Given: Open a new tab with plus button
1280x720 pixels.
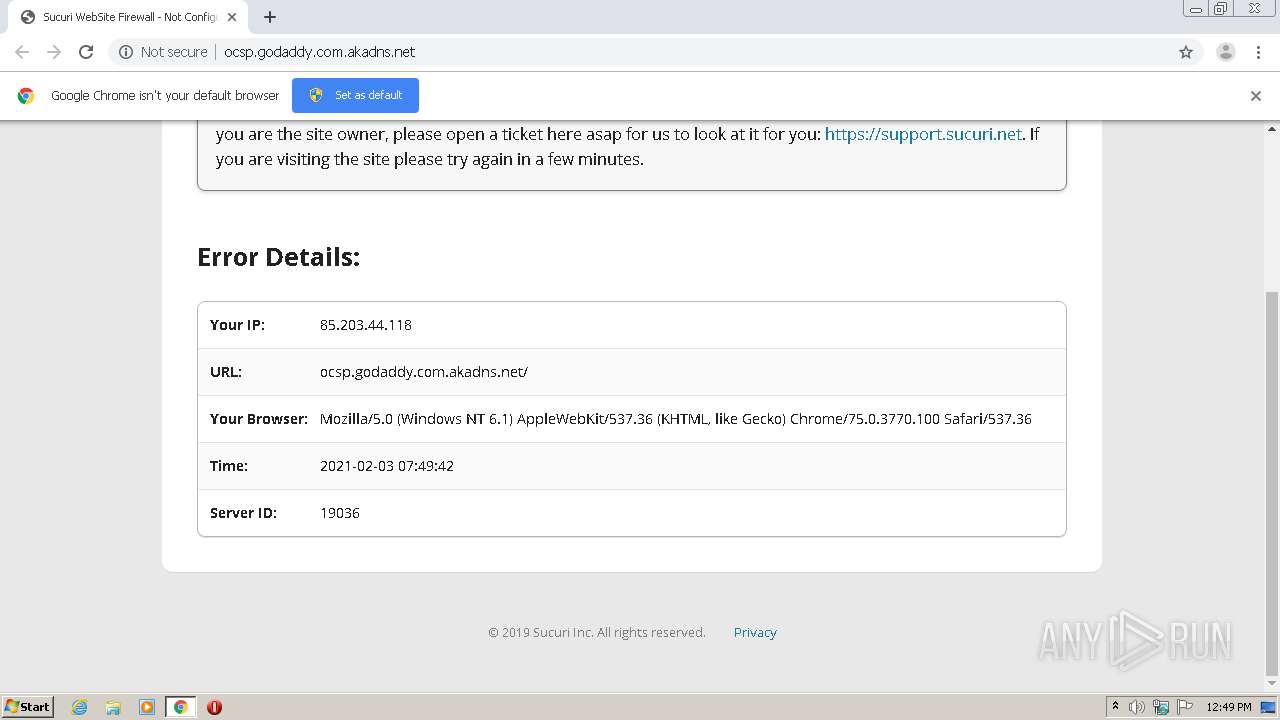Looking at the screenshot, I should (270, 17).
